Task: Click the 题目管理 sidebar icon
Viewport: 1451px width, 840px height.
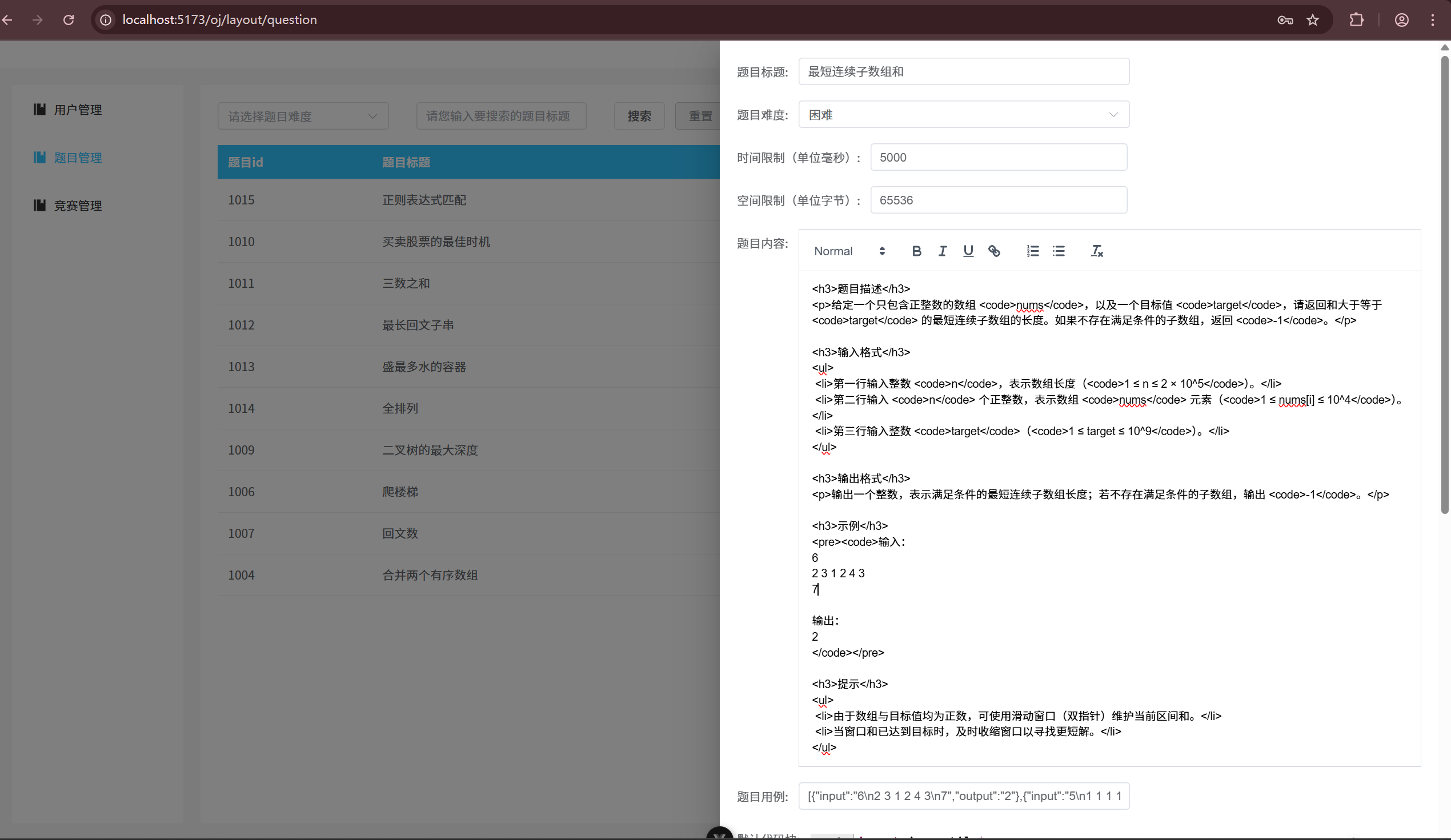Action: 39,157
